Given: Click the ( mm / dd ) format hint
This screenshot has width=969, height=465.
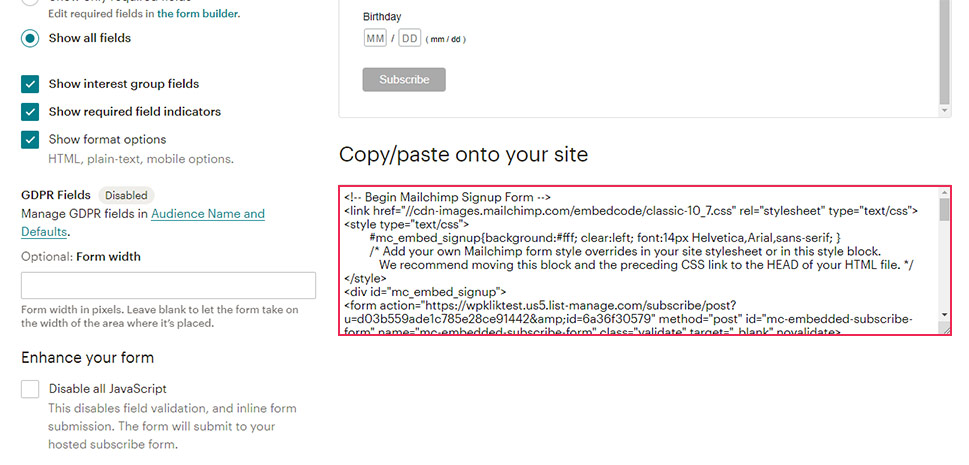Looking at the screenshot, I should pyautogui.click(x=446, y=40).
